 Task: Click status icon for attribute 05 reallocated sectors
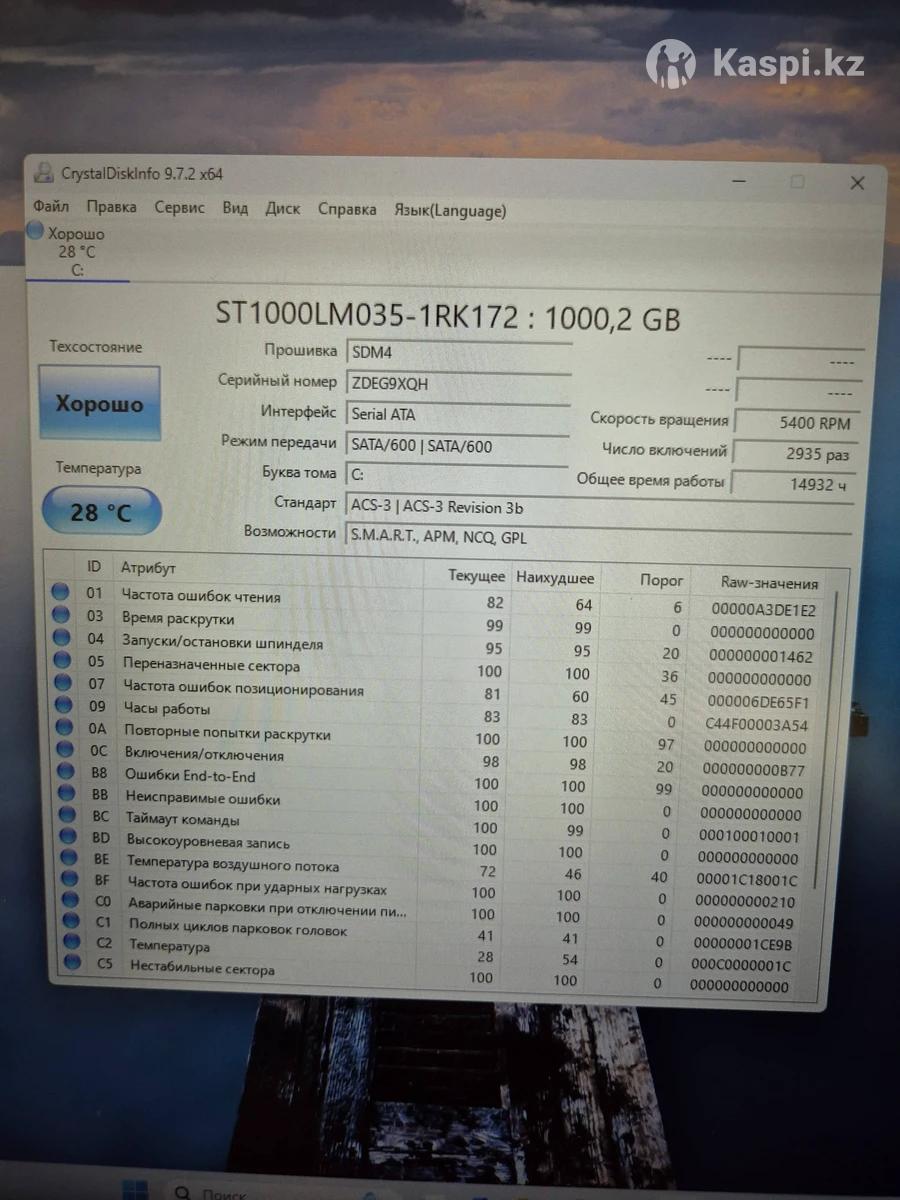62,661
